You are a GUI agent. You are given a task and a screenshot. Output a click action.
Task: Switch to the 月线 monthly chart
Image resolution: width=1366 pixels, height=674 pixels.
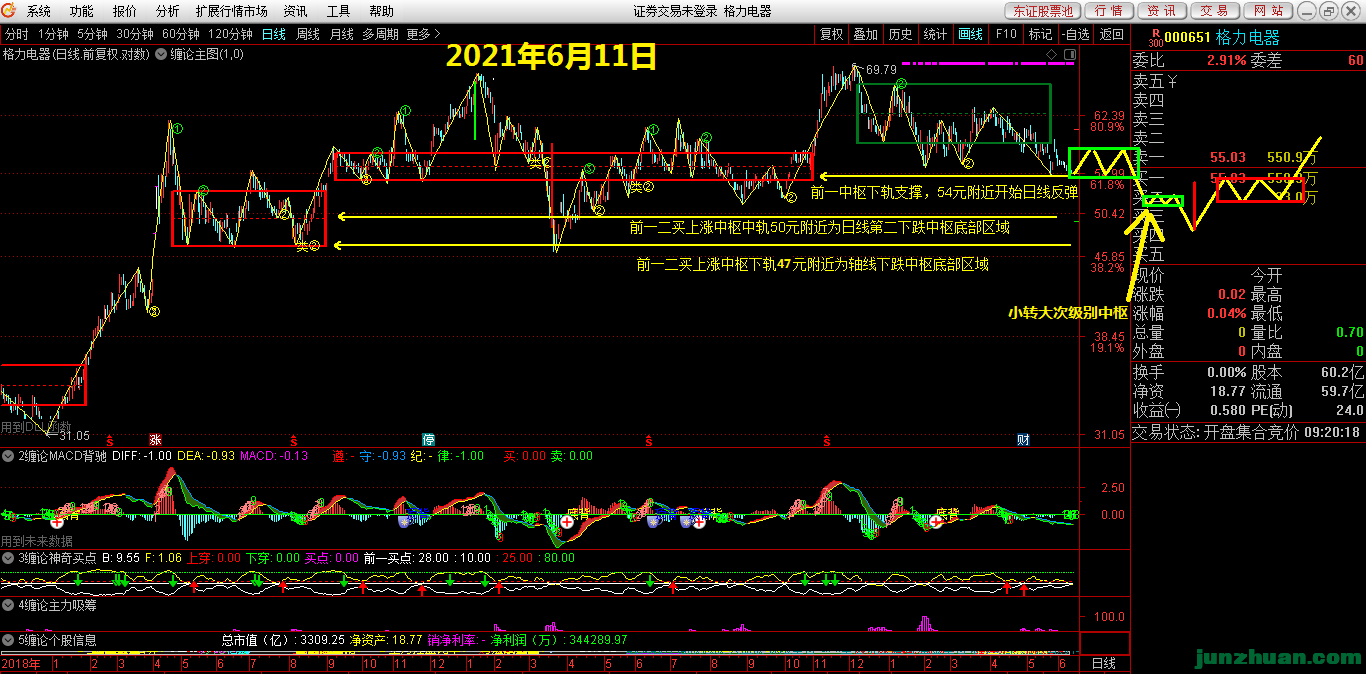[x=342, y=34]
